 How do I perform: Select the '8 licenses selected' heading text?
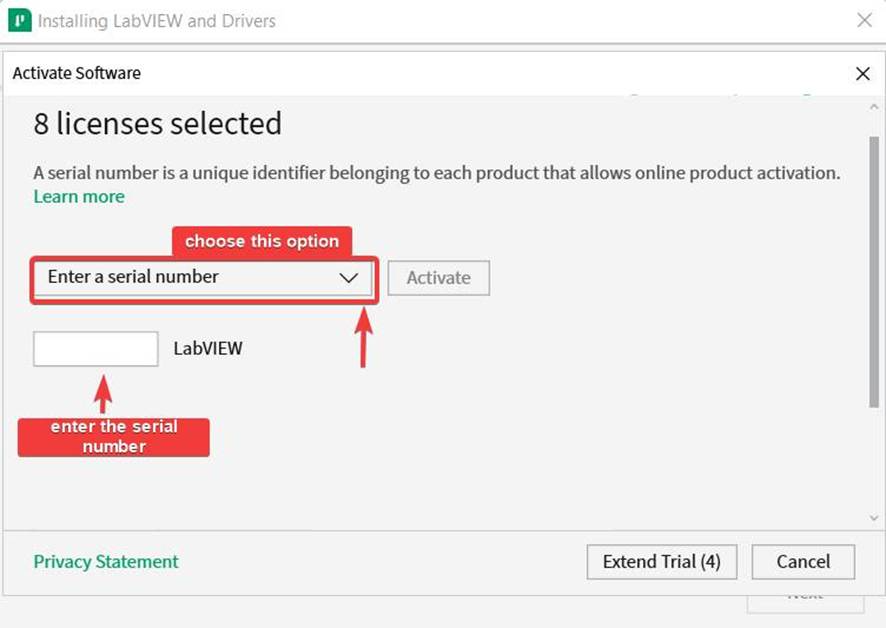(x=158, y=124)
